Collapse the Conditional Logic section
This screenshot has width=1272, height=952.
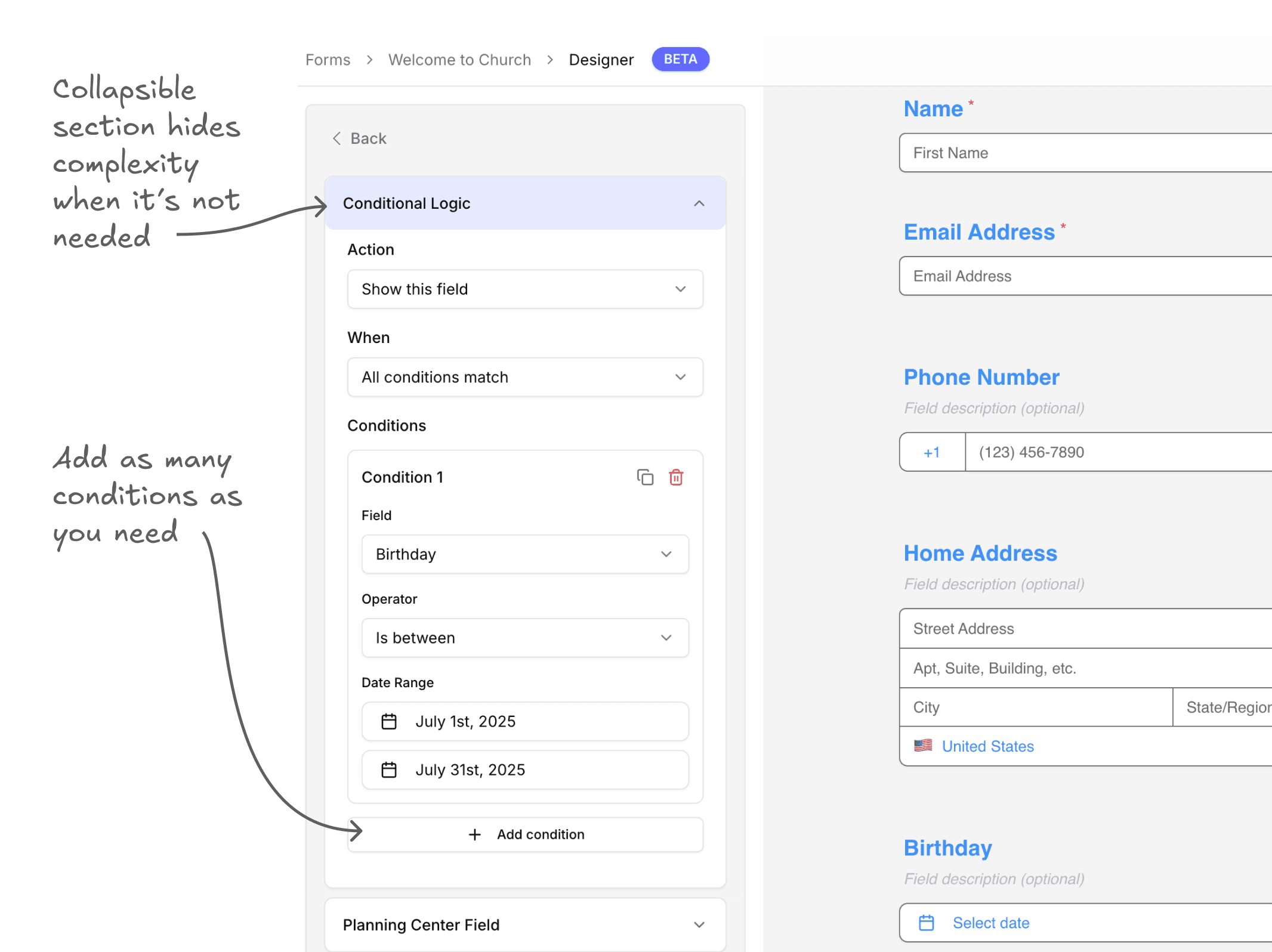tap(699, 203)
